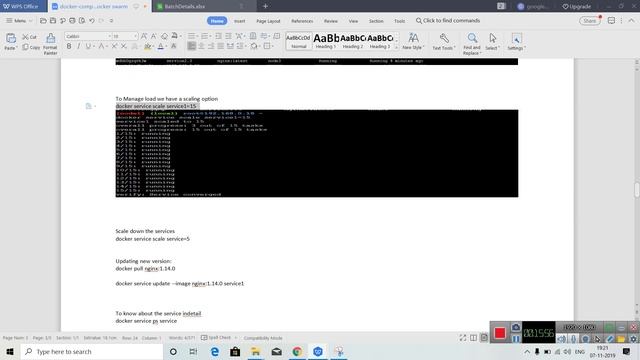This screenshot has height=360, width=640.
Task: Undo the last action
Action: click(92, 20)
